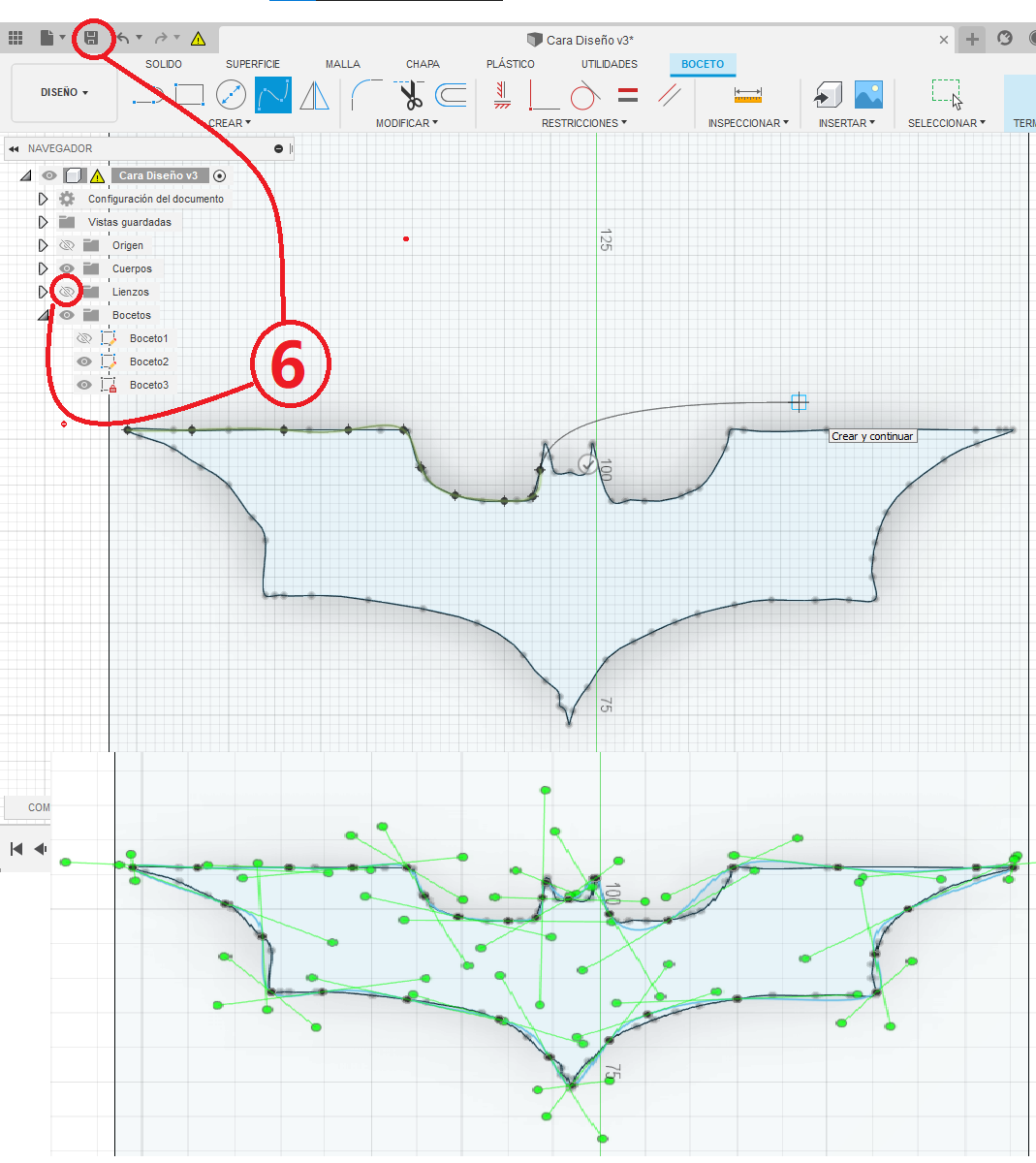Open a new design tab with plus
The height and width of the screenshot is (1163, 1036).
click(x=972, y=40)
